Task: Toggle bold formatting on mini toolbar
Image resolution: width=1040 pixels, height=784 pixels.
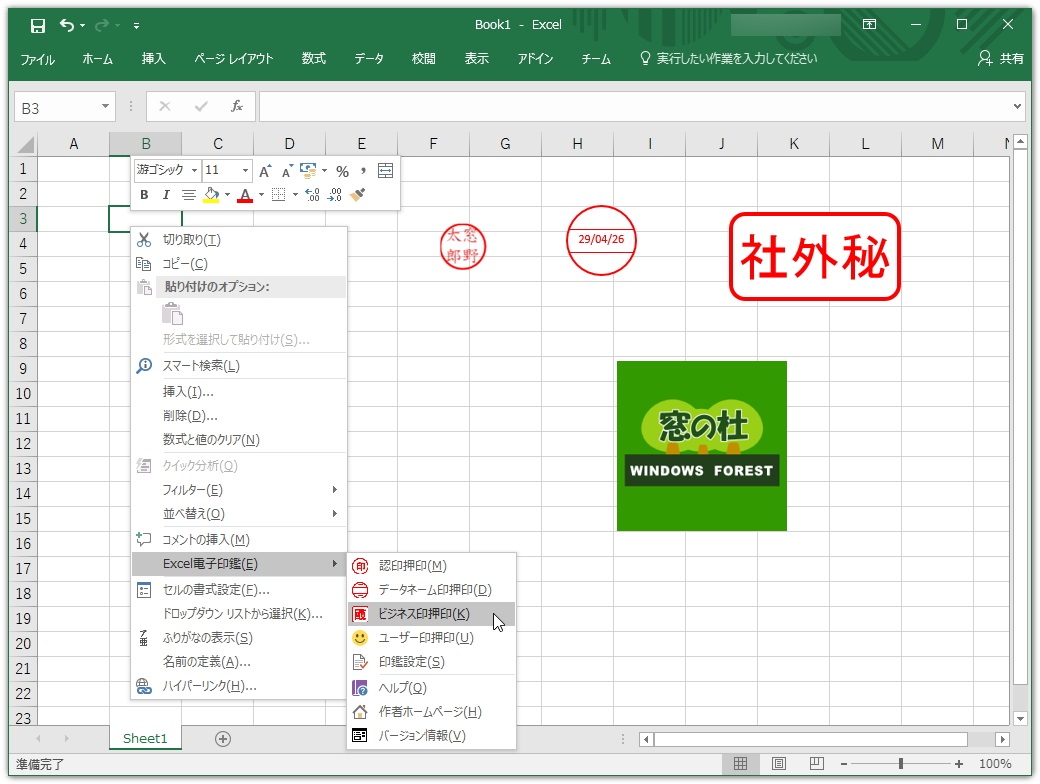Action: (143, 194)
